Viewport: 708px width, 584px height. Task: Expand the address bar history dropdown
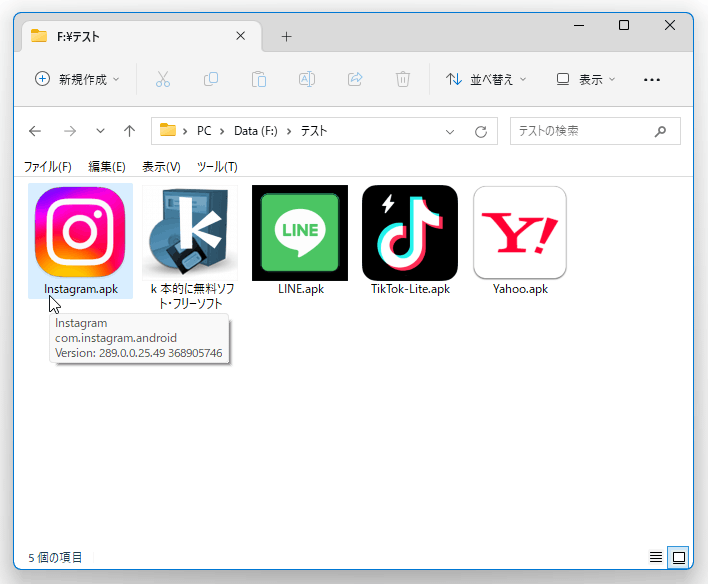[450, 132]
